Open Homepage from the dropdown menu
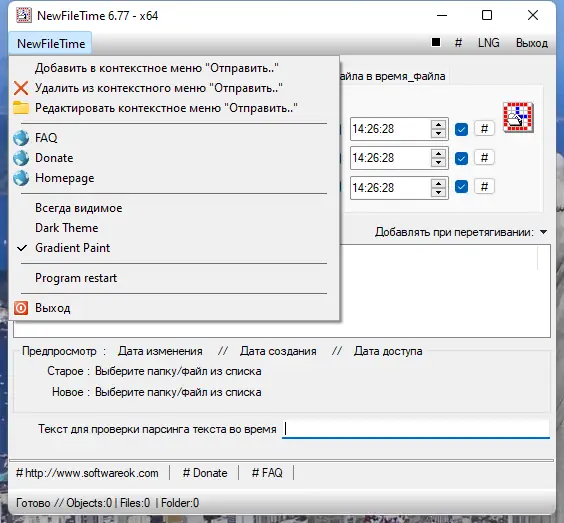This screenshot has height=523, width=564. point(174,178)
